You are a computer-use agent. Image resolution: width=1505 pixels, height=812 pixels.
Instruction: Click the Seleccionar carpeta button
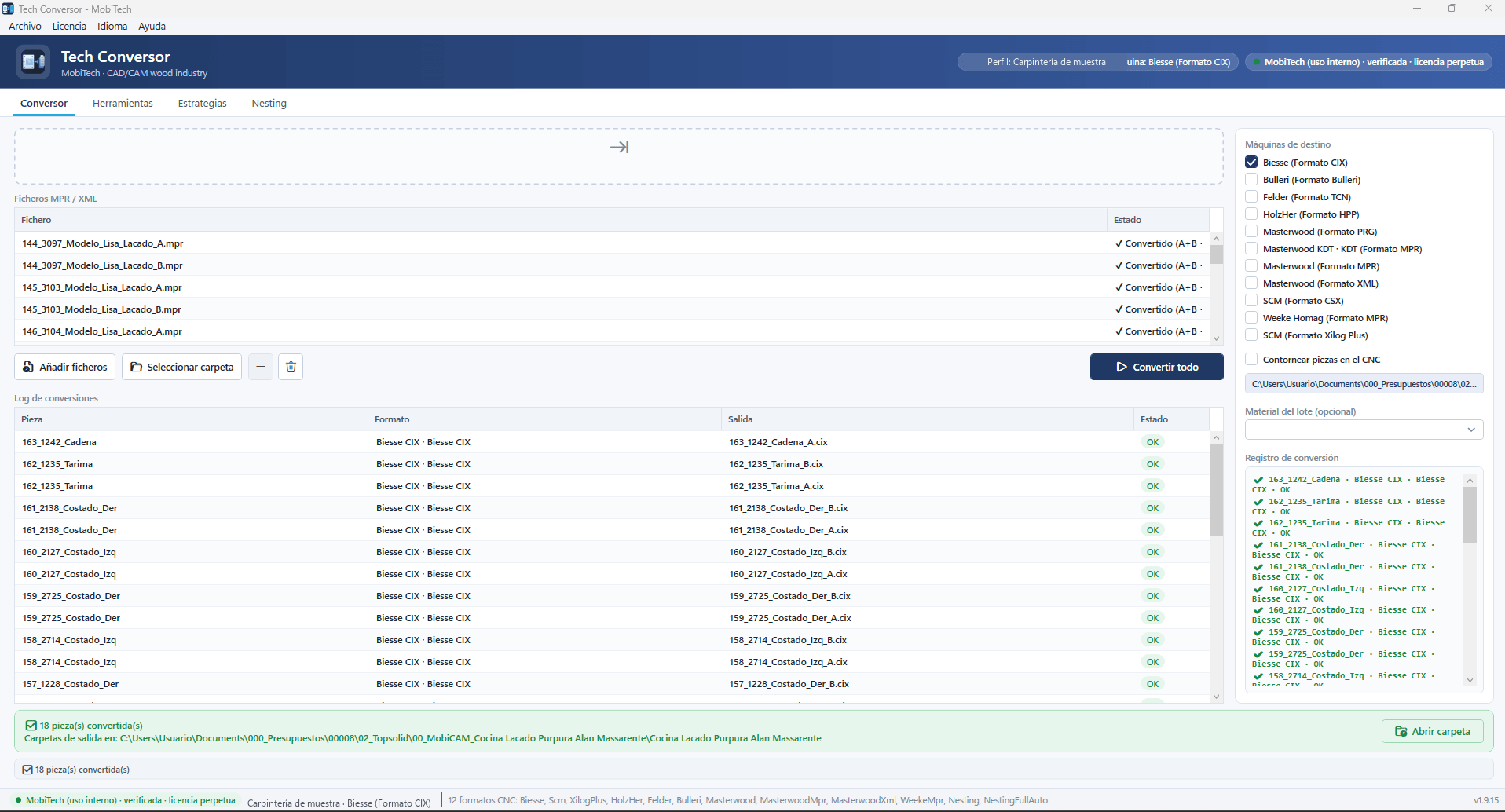point(182,367)
